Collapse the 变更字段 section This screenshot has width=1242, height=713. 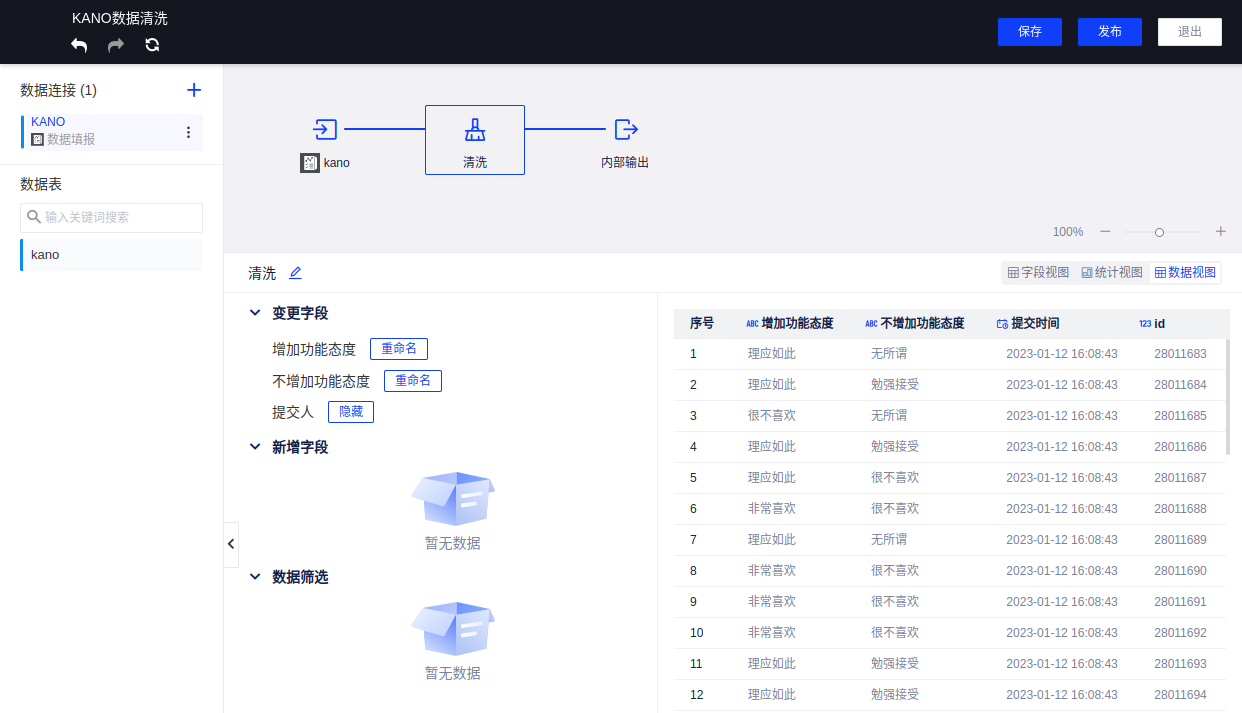point(255,313)
